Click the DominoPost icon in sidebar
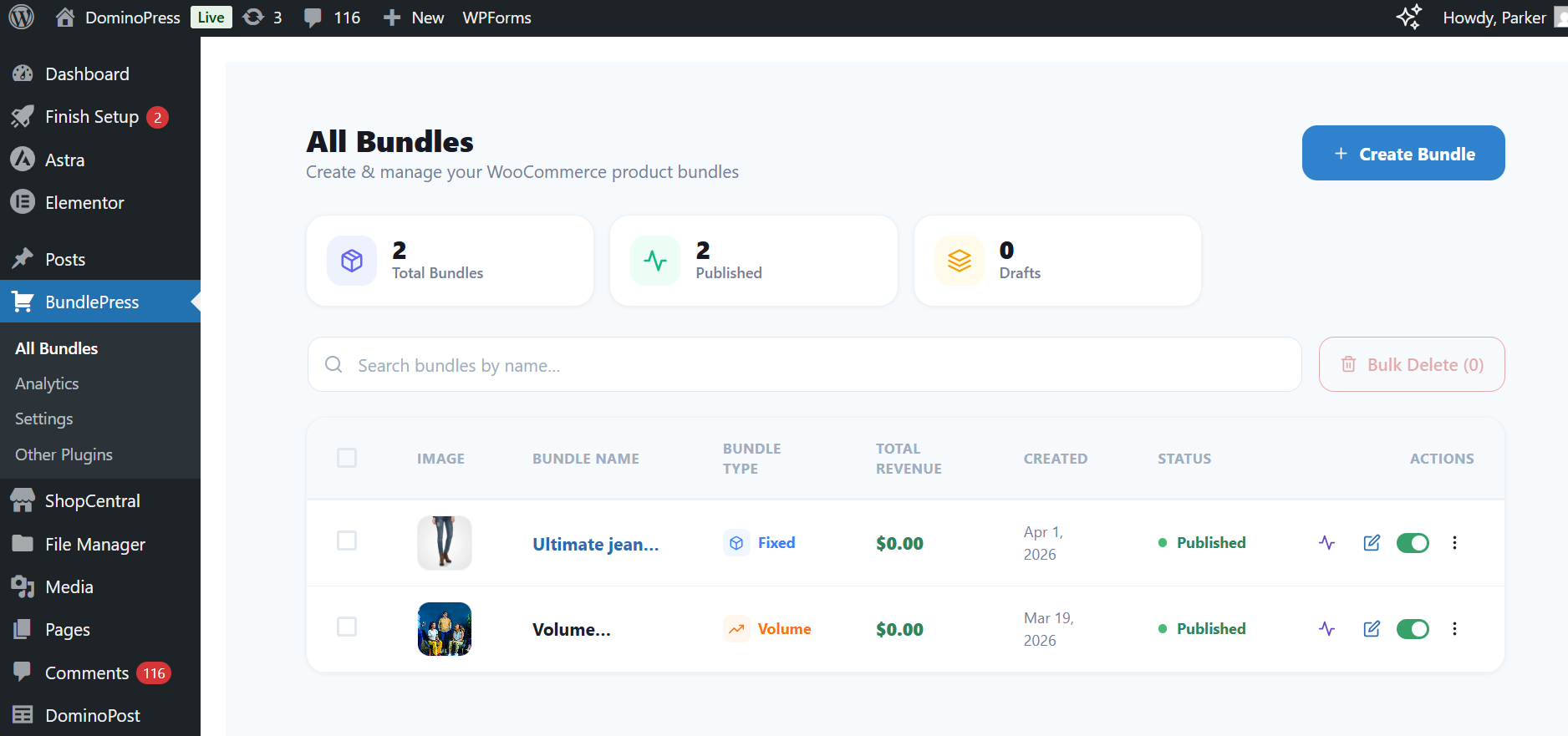 [23, 715]
